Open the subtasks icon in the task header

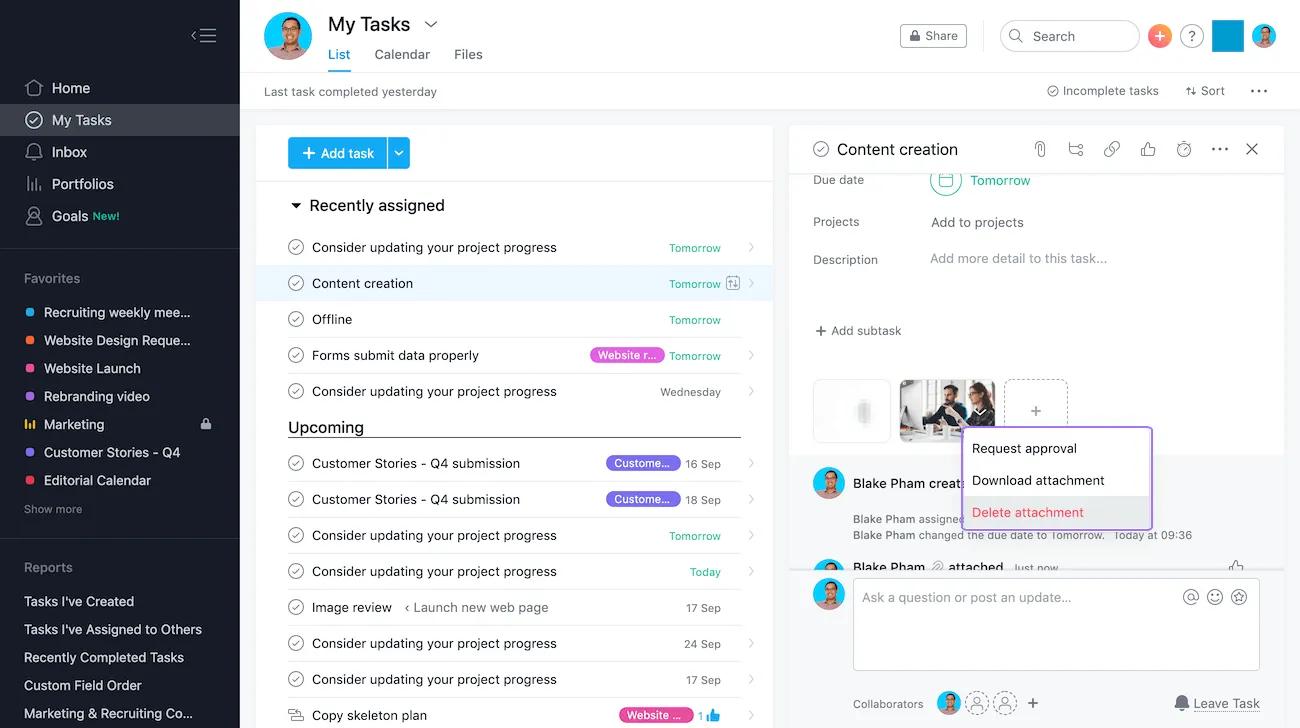(1076, 148)
